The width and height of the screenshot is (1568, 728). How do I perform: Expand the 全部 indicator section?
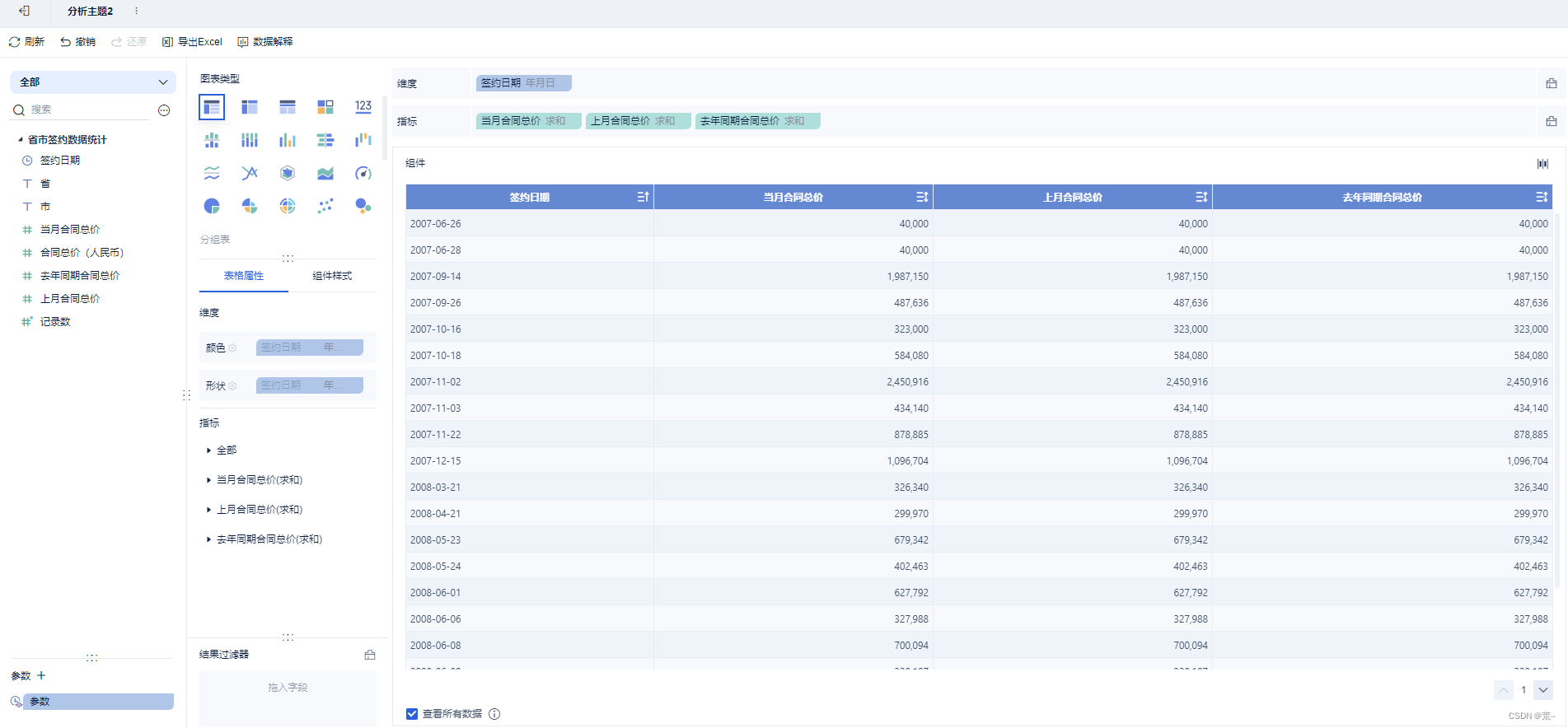tap(208, 450)
